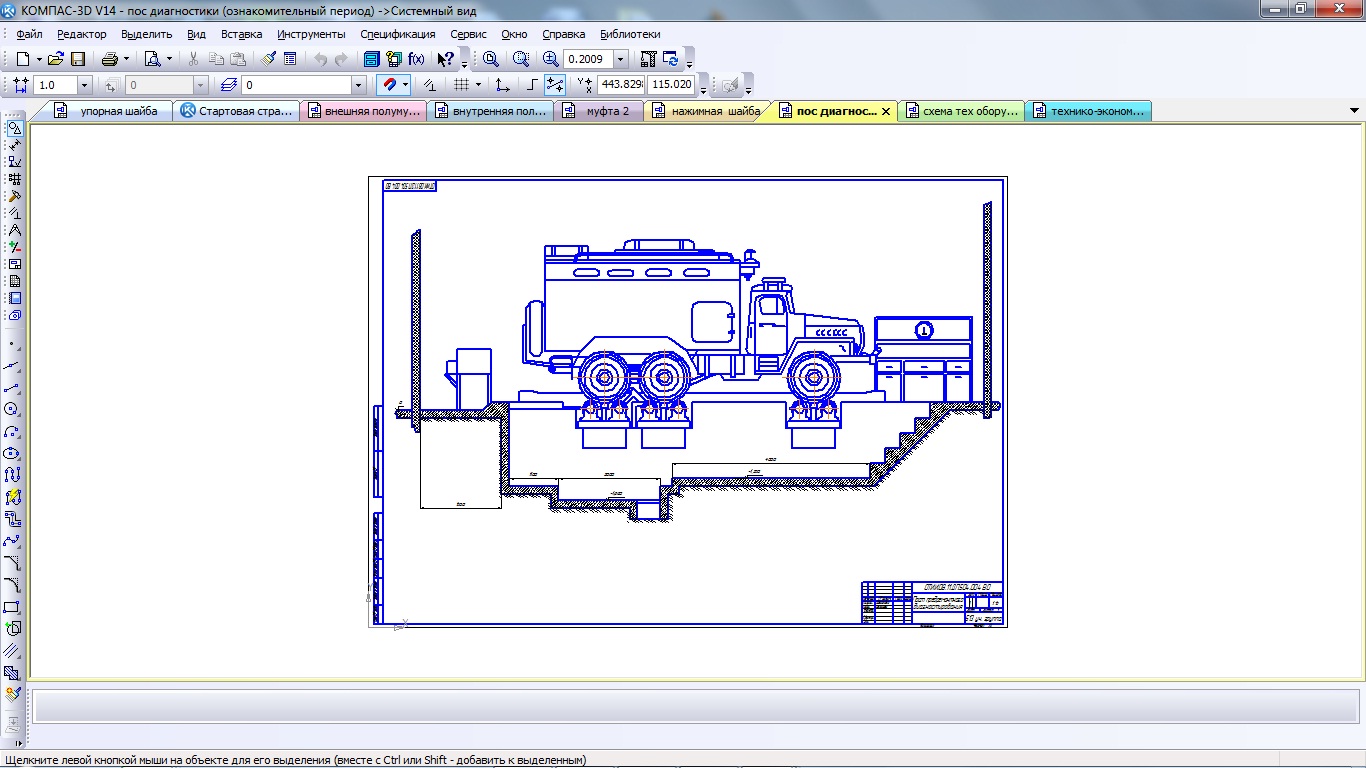Open the Файл menu
The image size is (1366, 768).
click(x=29, y=34)
